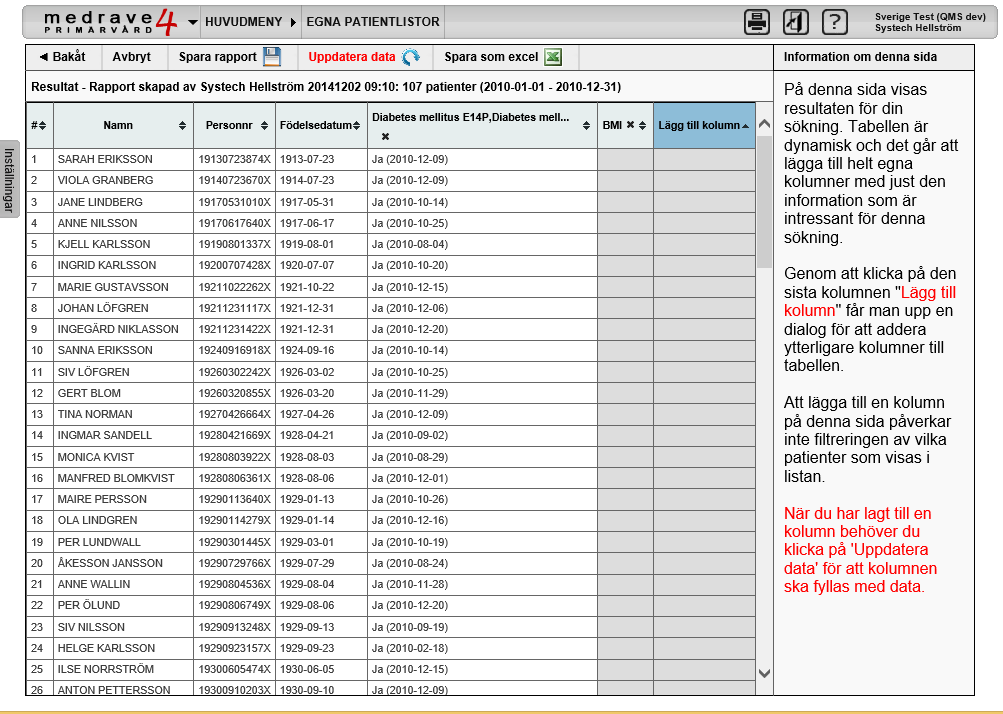Click name ILSE NORRSTRÖM
Image resolution: width=1003 pixels, height=714 pixels.
[x=106, y=669]
